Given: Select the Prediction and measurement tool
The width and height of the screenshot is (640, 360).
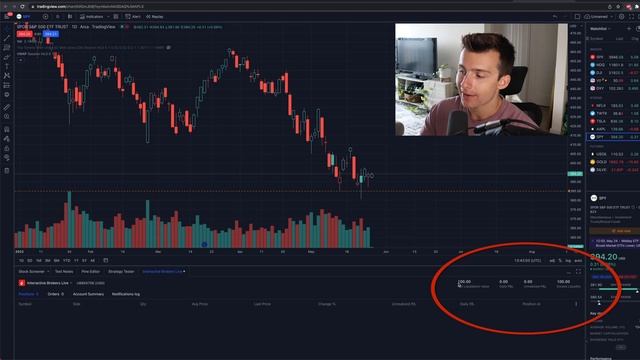Looking at the screenshot, I should click(x=7, y=85).
